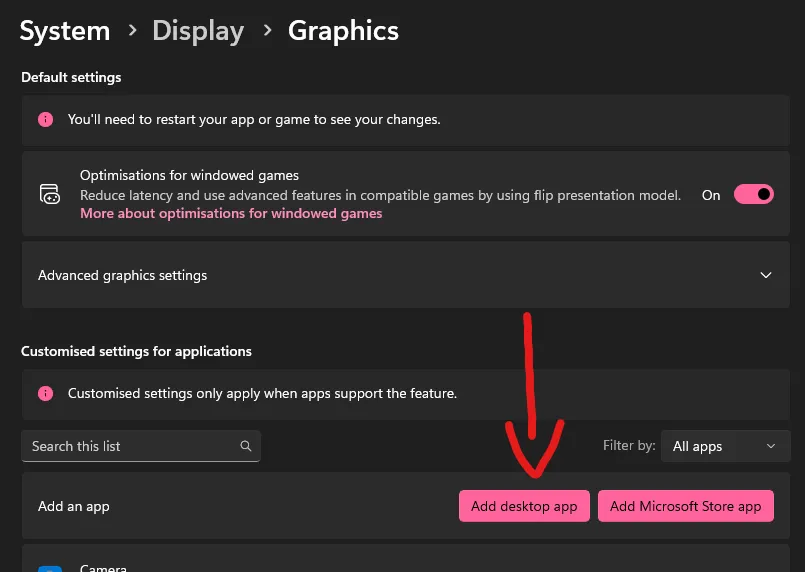Click the customised settings only apply notice

pyautogui.click(x=262, y=394)
